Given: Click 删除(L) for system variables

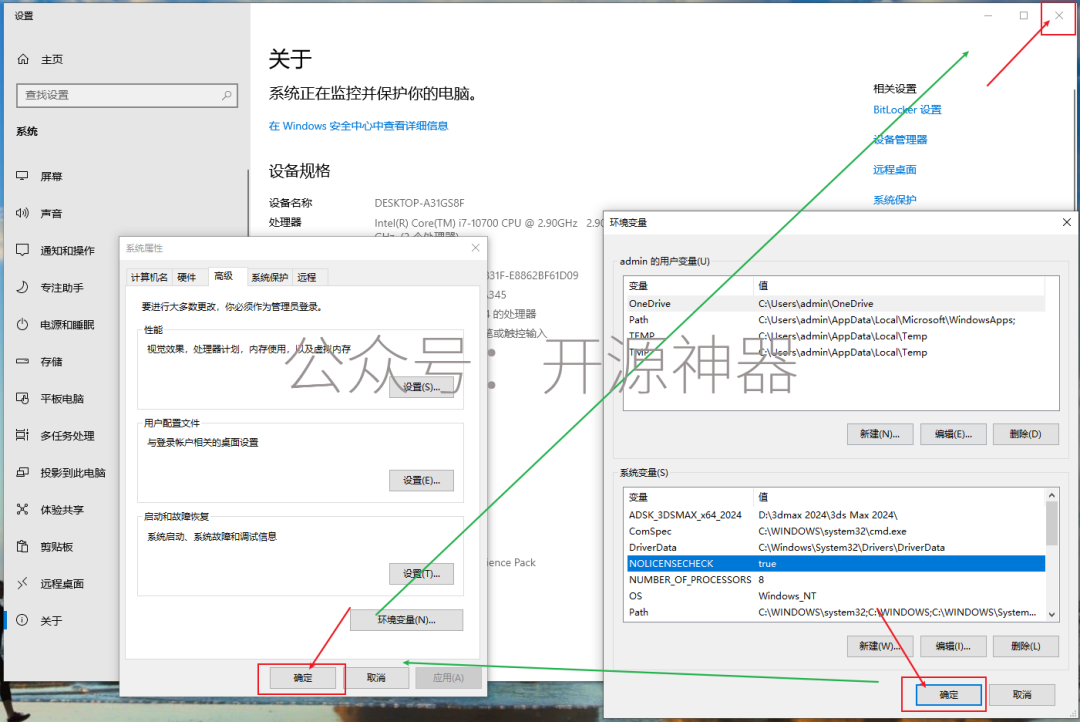Looking at the screenshot, I should [1026, 646].
